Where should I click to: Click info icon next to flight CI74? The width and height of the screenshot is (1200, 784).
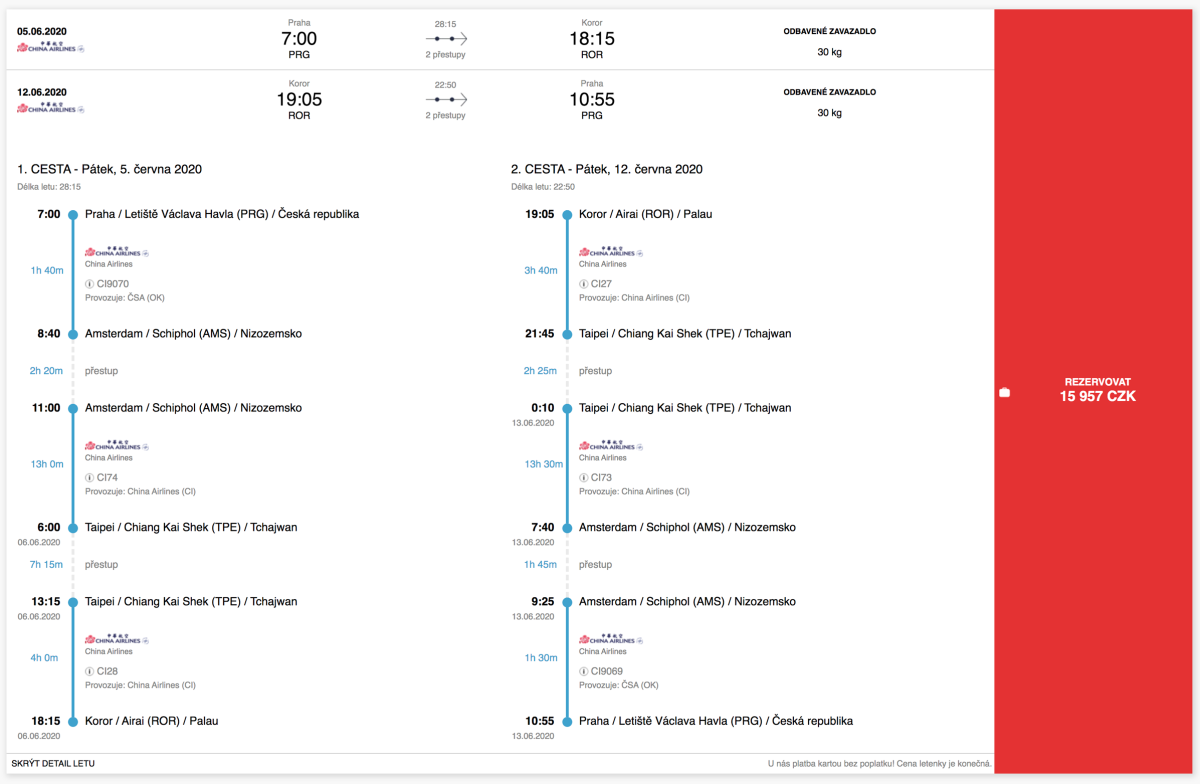tap(90, 478)
